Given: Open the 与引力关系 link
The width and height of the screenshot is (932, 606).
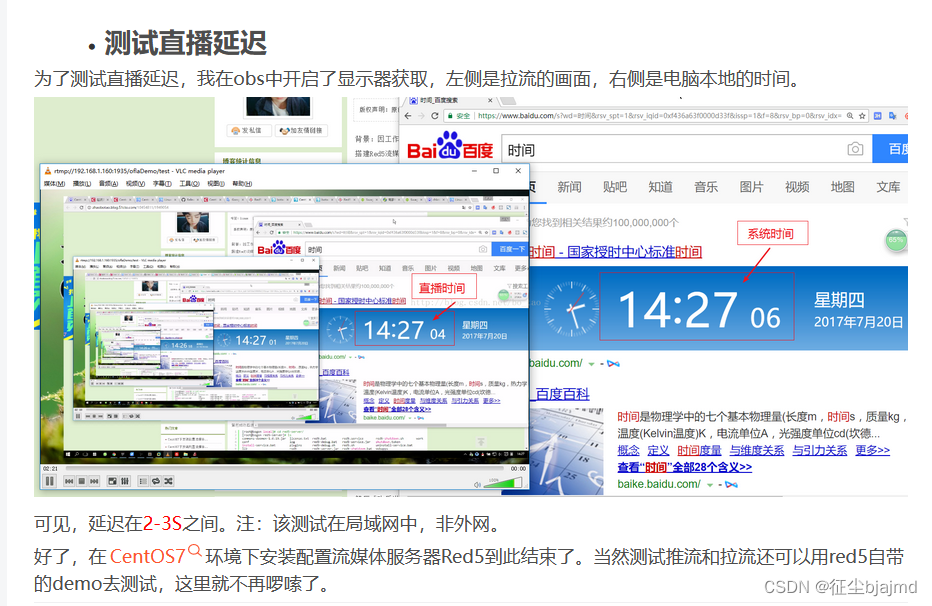Looking at the screenshot, I should [820, 450].
